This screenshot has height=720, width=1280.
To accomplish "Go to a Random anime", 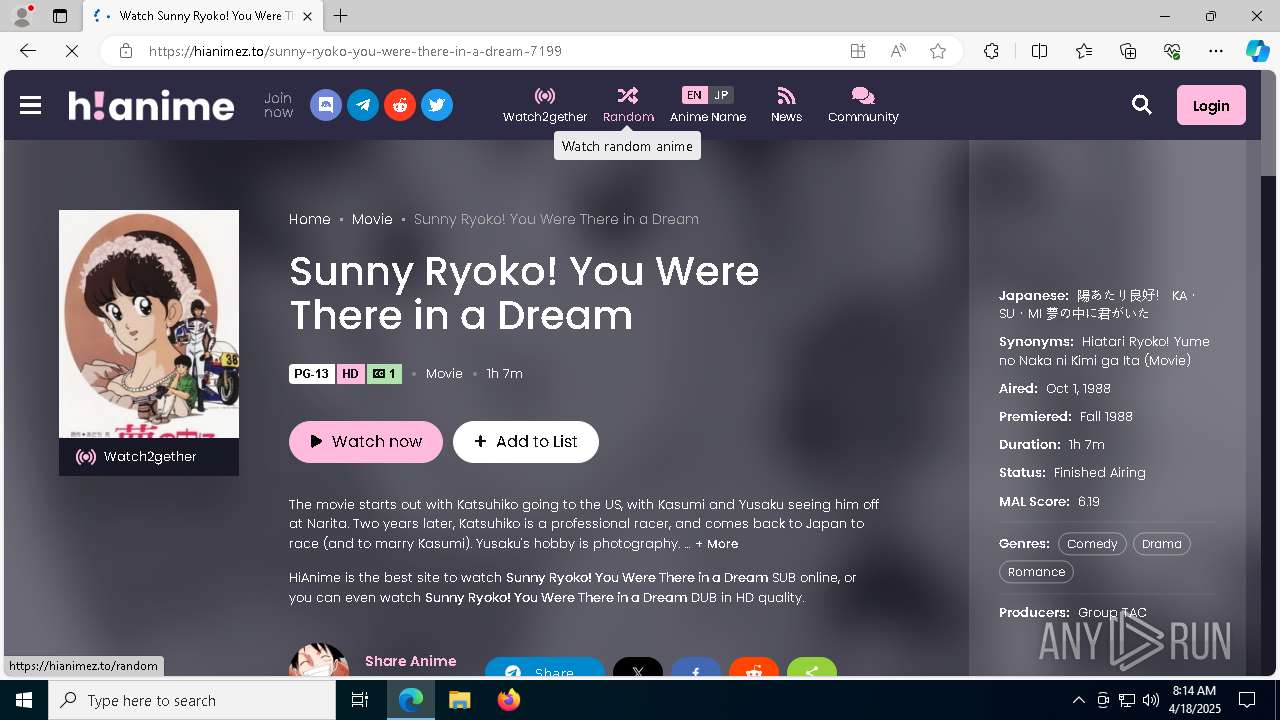I will point(628,105).
